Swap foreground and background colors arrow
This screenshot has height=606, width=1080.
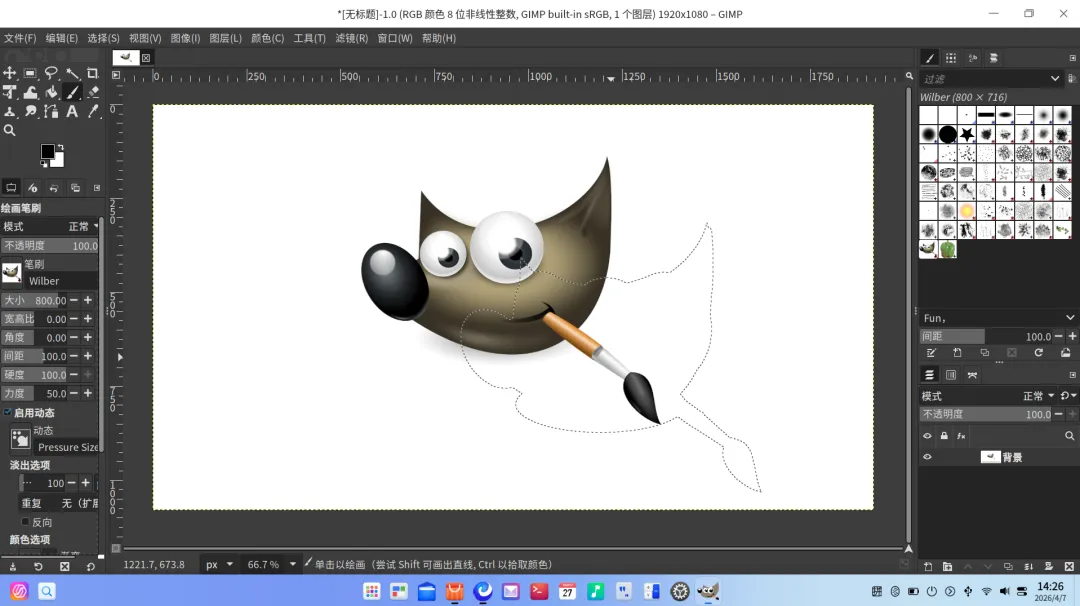(61, 147)
